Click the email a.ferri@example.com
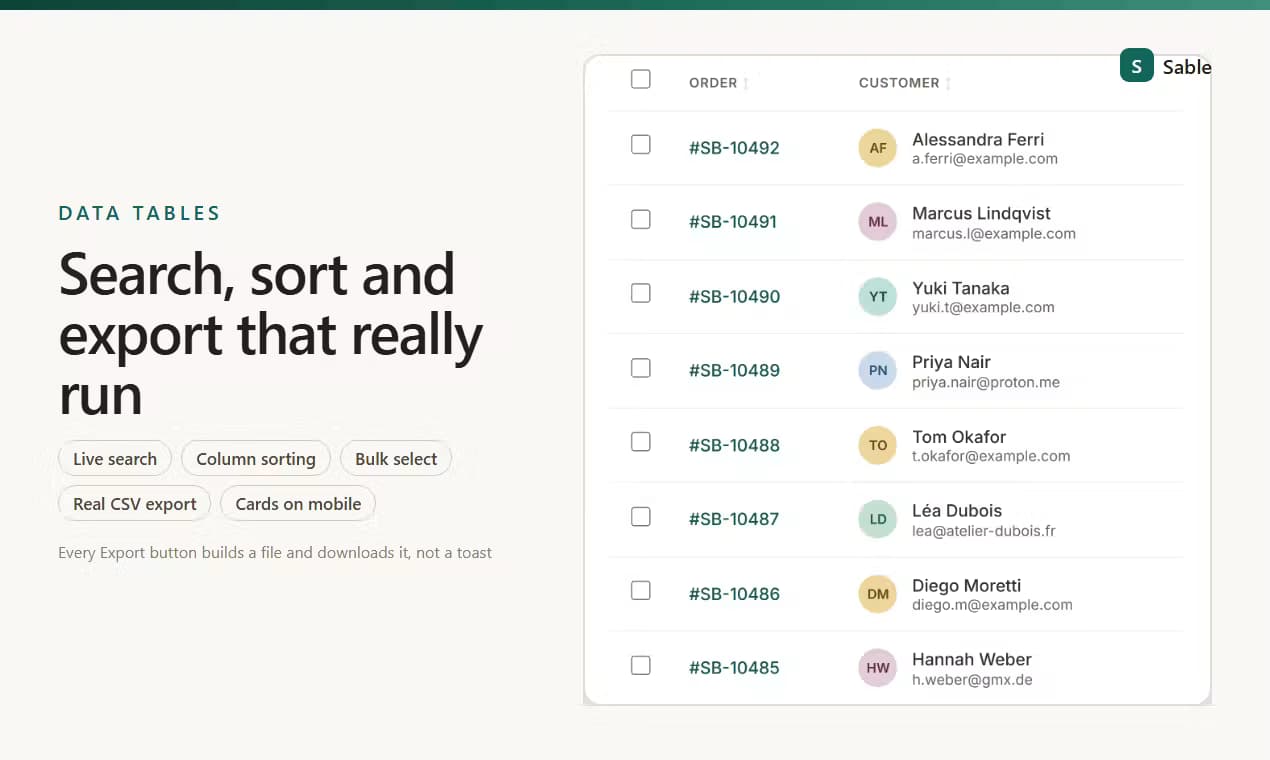Screen dimensions: 1270x760 985,159
